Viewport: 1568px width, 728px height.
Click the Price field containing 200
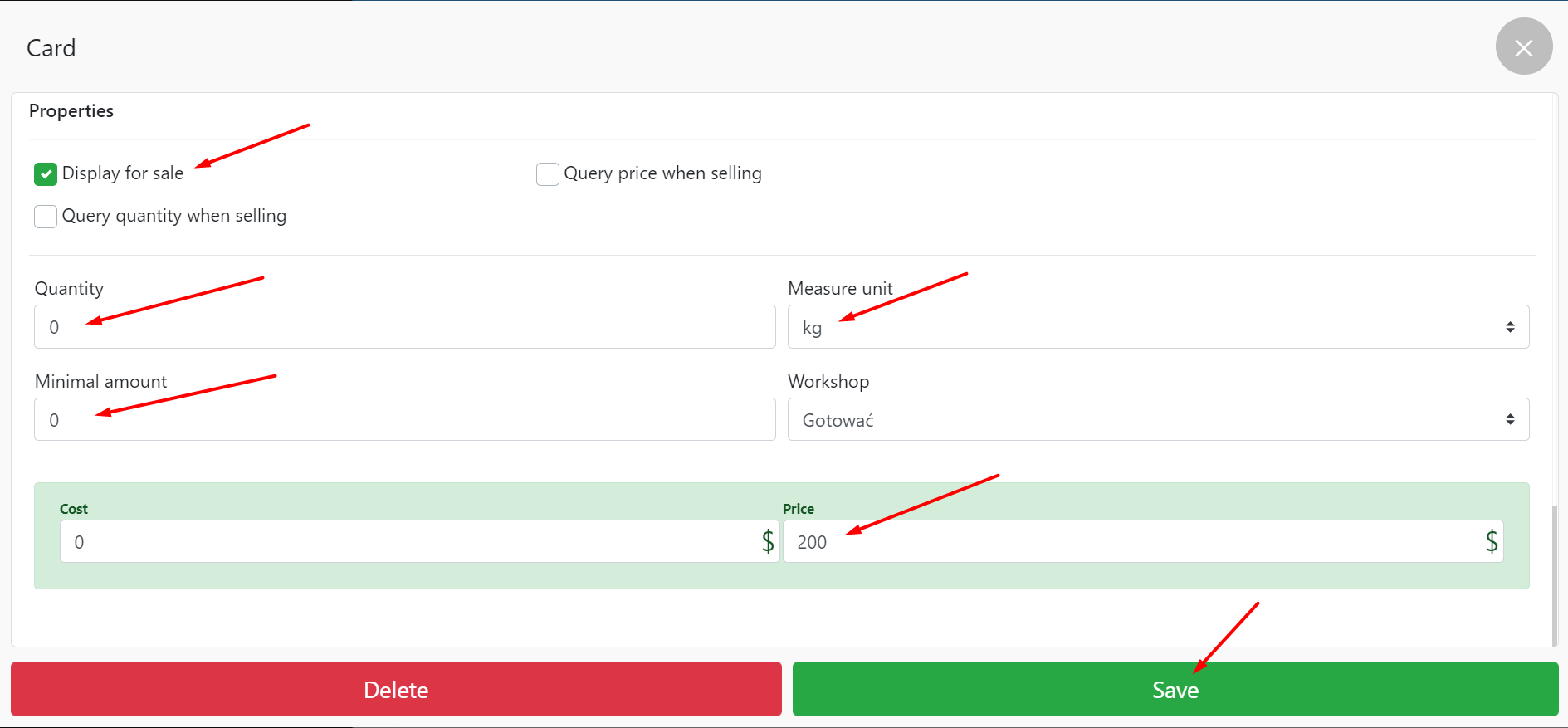[x=1129, y=541]
